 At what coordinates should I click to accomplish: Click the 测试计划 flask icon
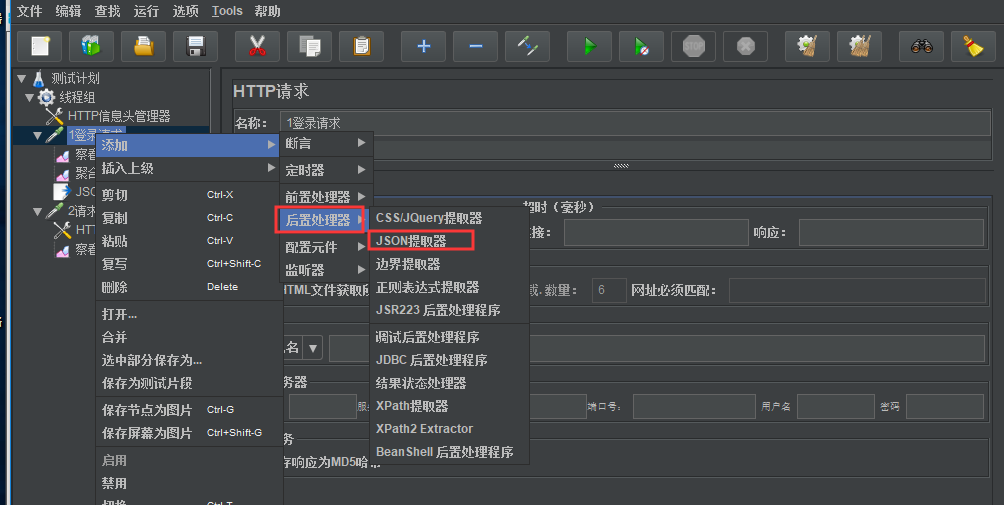point(38,79)
